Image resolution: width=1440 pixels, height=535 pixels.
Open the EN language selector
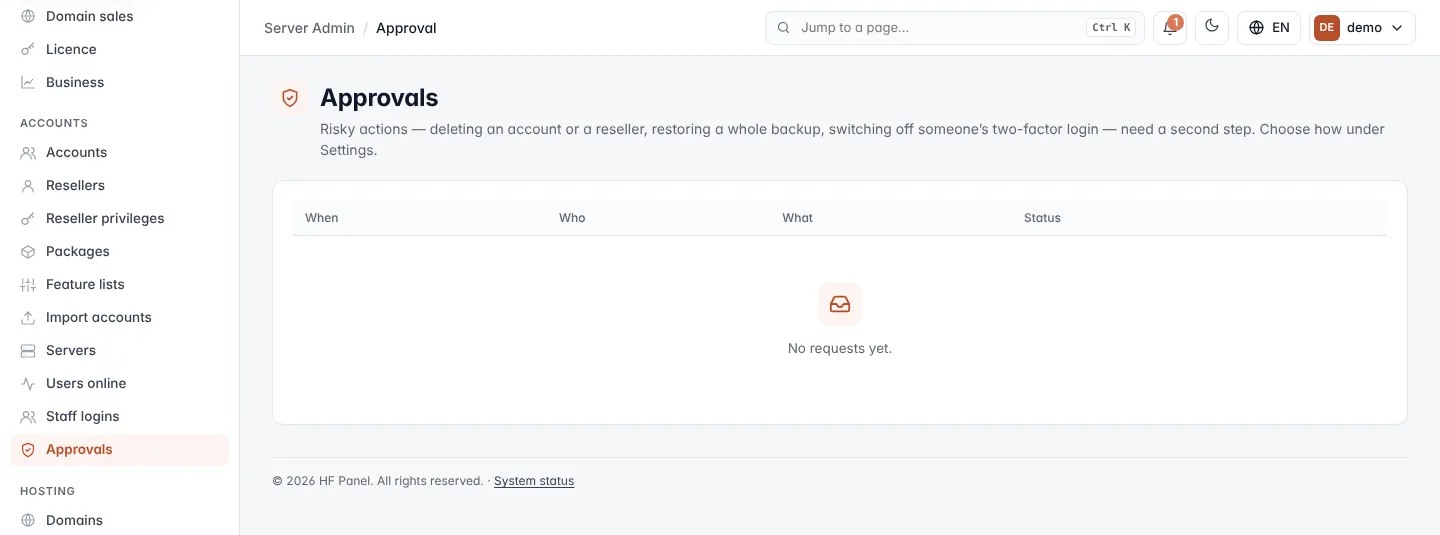click(1269, 28)
